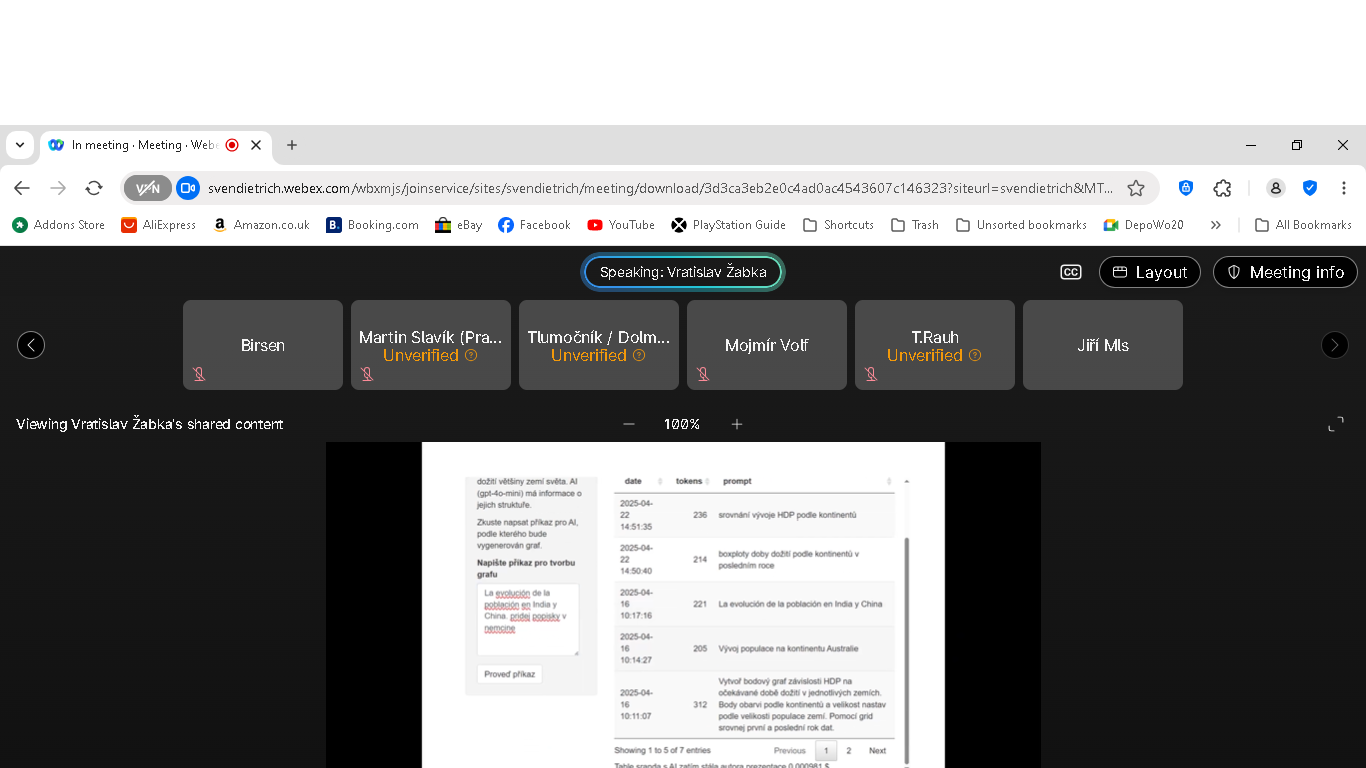Expand hidden bookmarks overflow chevron

1216,225
